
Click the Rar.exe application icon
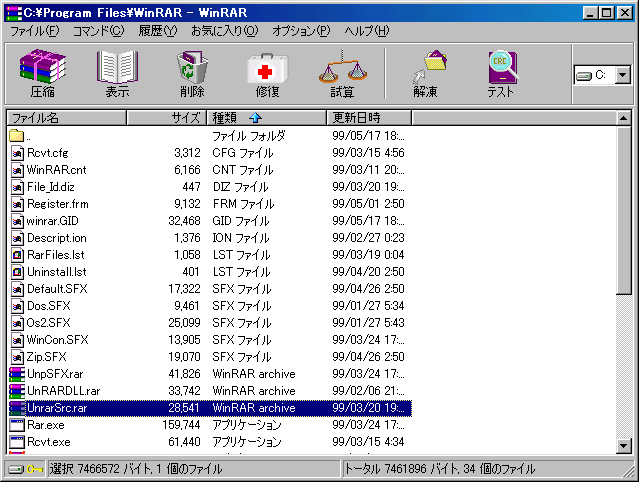pyautogui.click(x=17, y=425)
